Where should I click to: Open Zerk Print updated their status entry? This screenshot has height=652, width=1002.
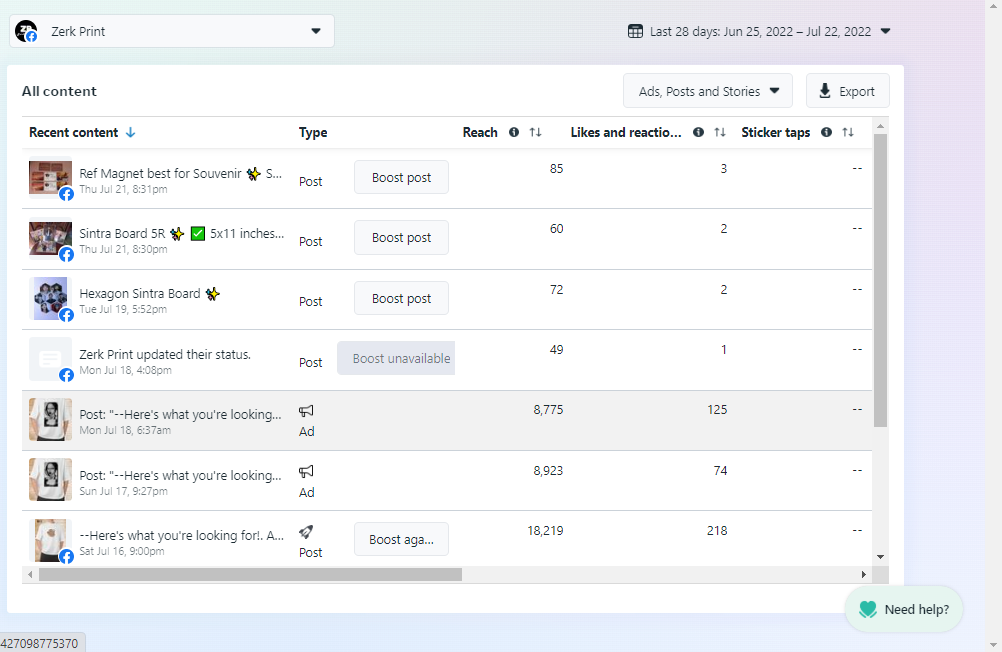tap(165, 354)
